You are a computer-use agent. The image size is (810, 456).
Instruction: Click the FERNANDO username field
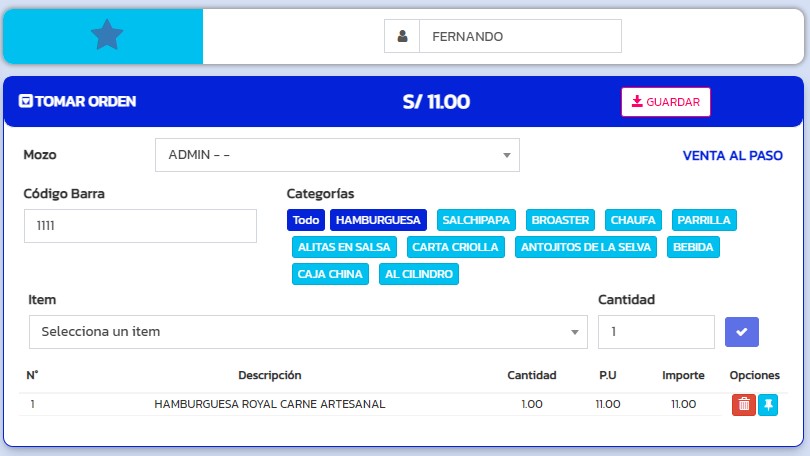[x=519, y=36]
